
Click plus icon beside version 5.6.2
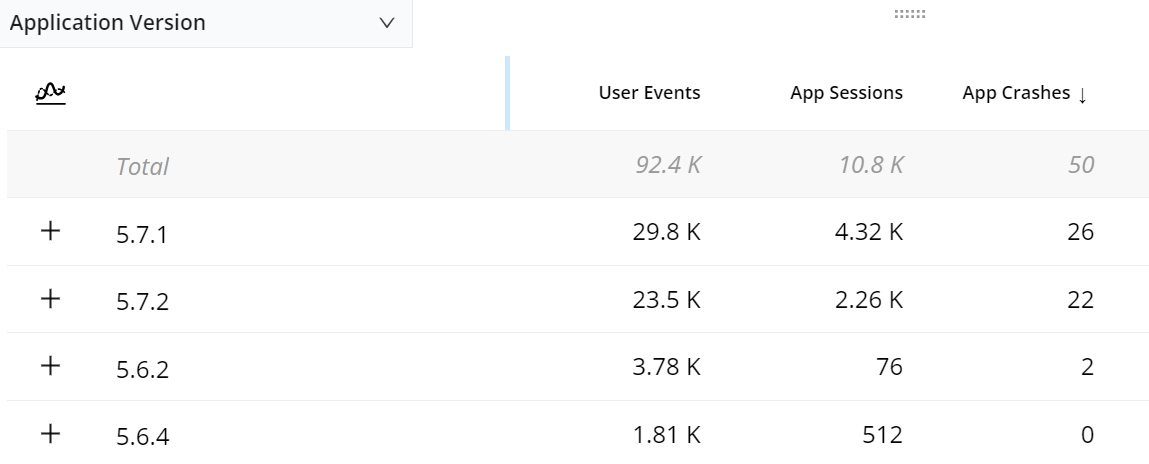[x=50, y=366]
